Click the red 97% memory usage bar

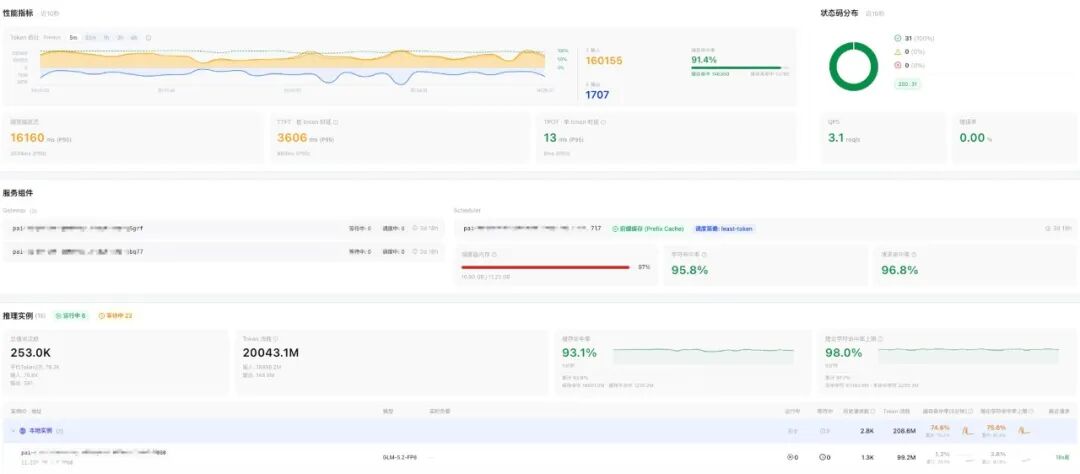[546, 267]
